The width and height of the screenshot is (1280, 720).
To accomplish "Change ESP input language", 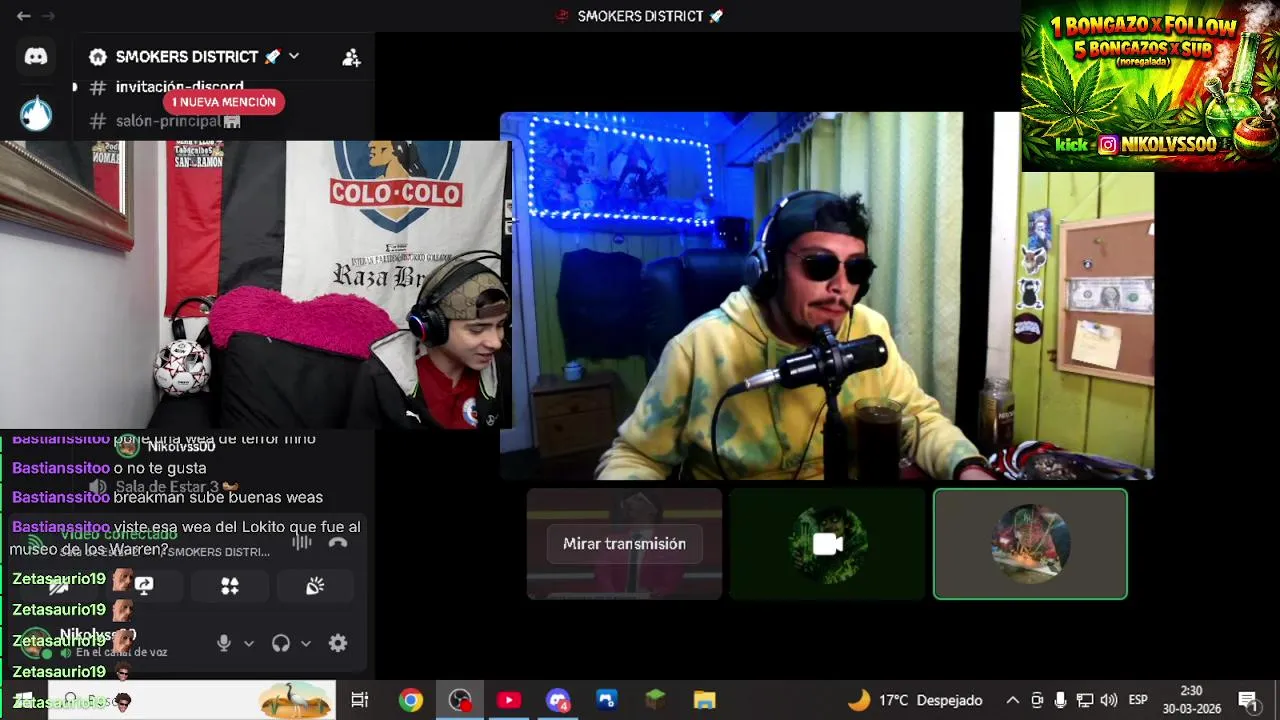I will click(1138, 700).
